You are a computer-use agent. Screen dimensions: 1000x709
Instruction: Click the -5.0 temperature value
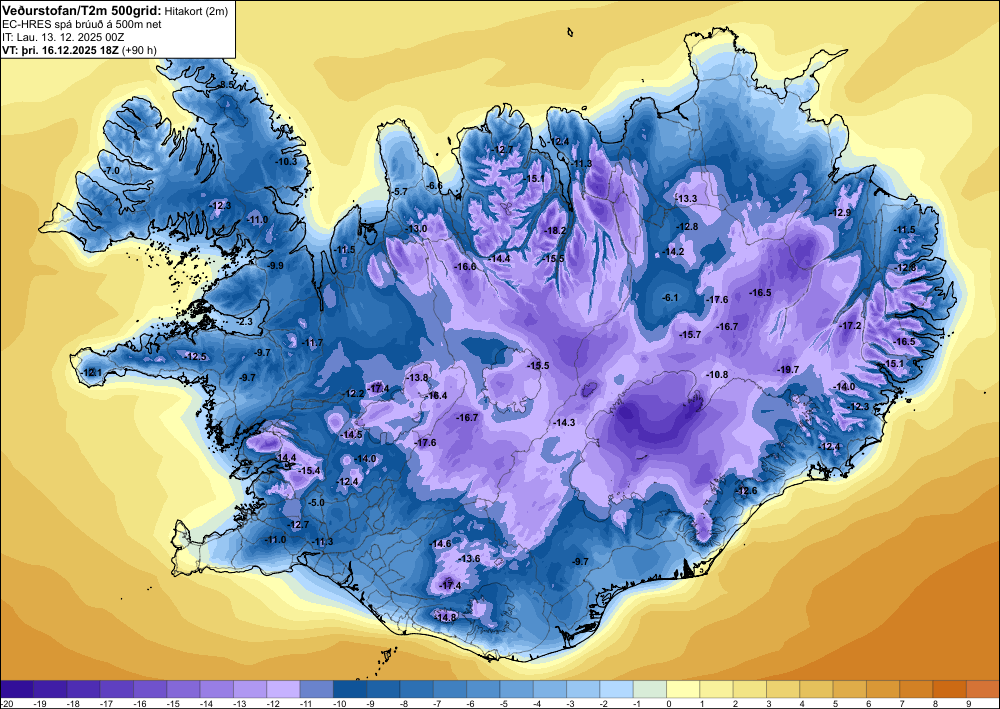click(x=316, y=502)
